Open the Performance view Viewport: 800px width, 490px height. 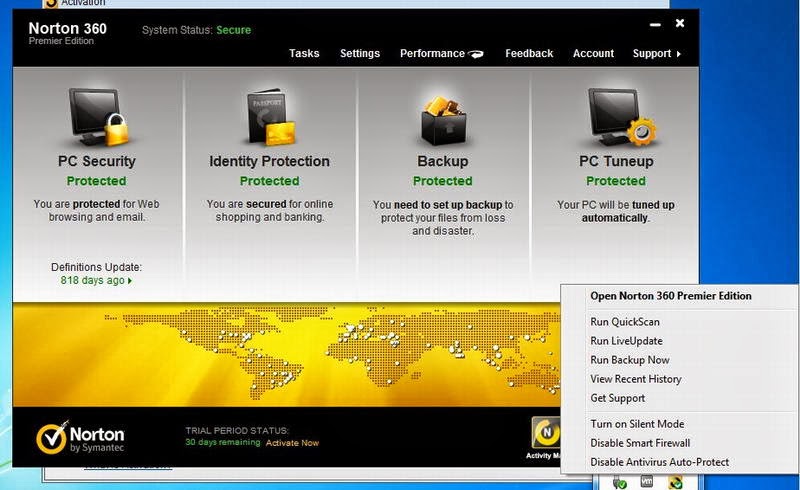(432, 54)
